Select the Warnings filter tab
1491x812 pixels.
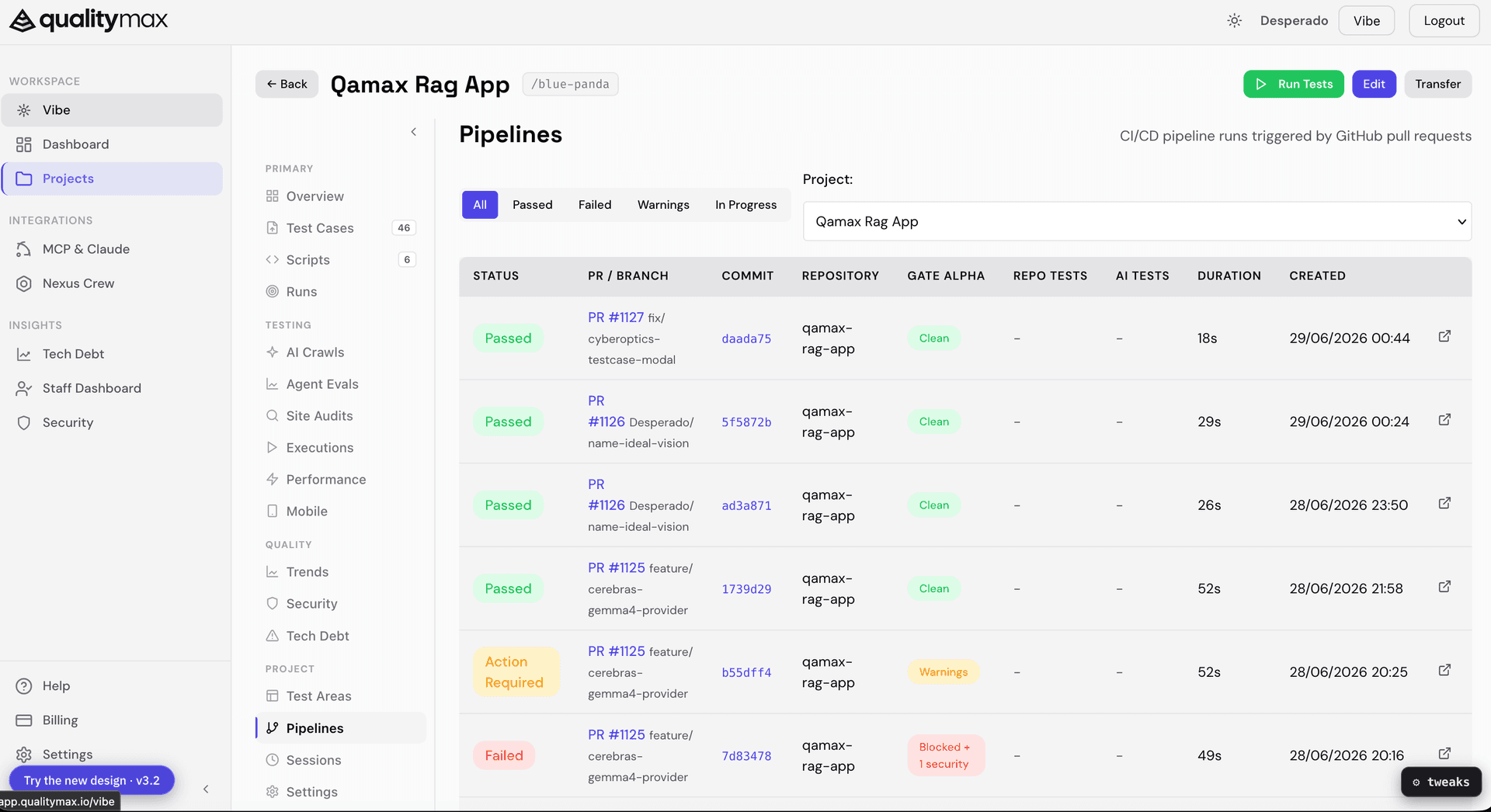(663, 205)
